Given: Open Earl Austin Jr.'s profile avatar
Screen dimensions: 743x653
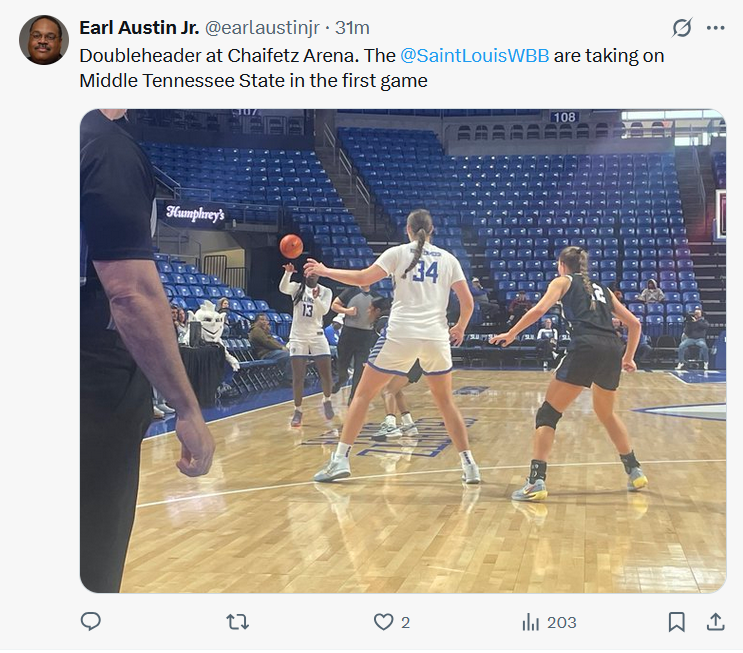Looking at the screenshot, I should pyautogui.click(x=44, y=40).
